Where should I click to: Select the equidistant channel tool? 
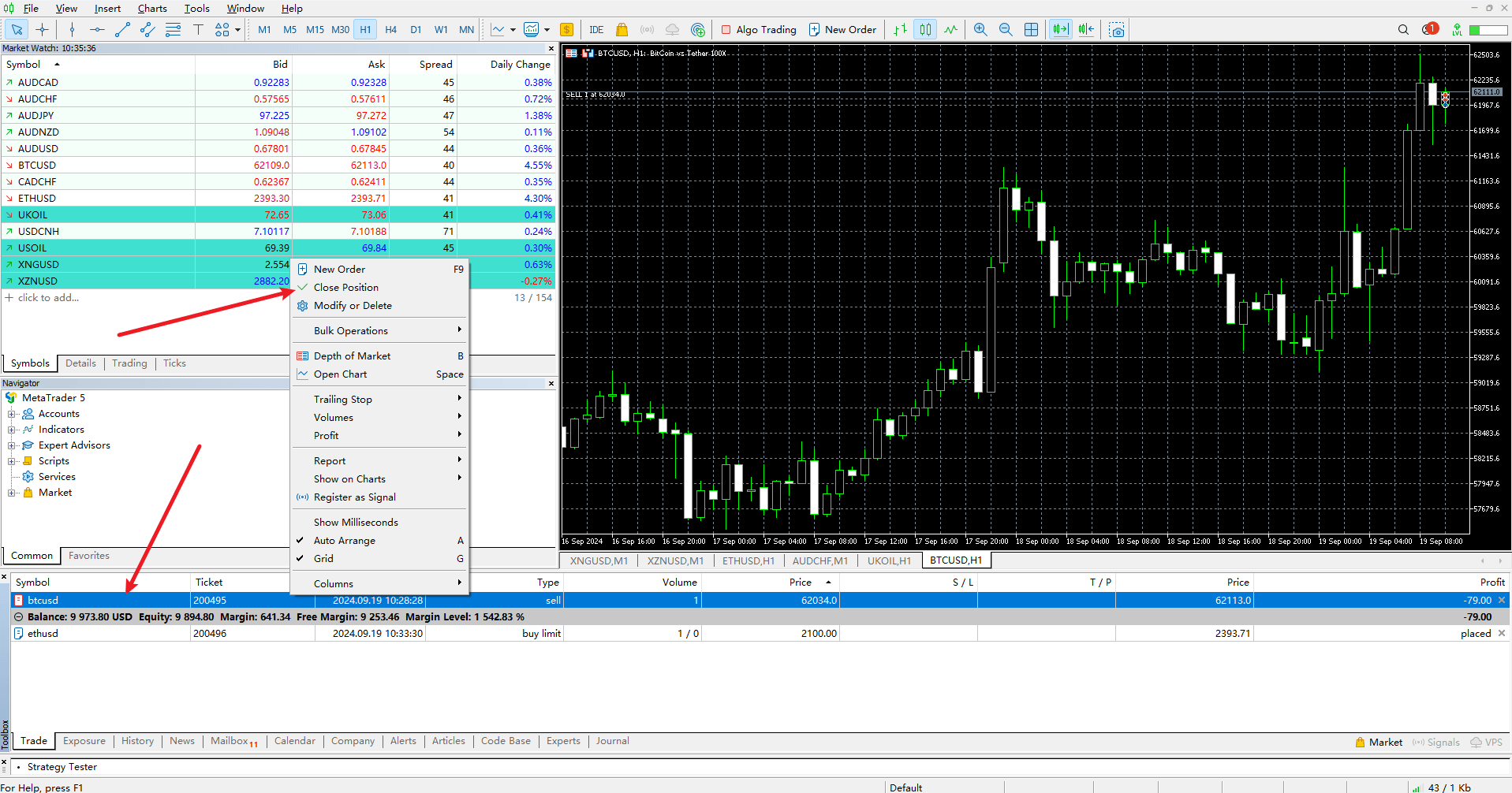point(147,30)
